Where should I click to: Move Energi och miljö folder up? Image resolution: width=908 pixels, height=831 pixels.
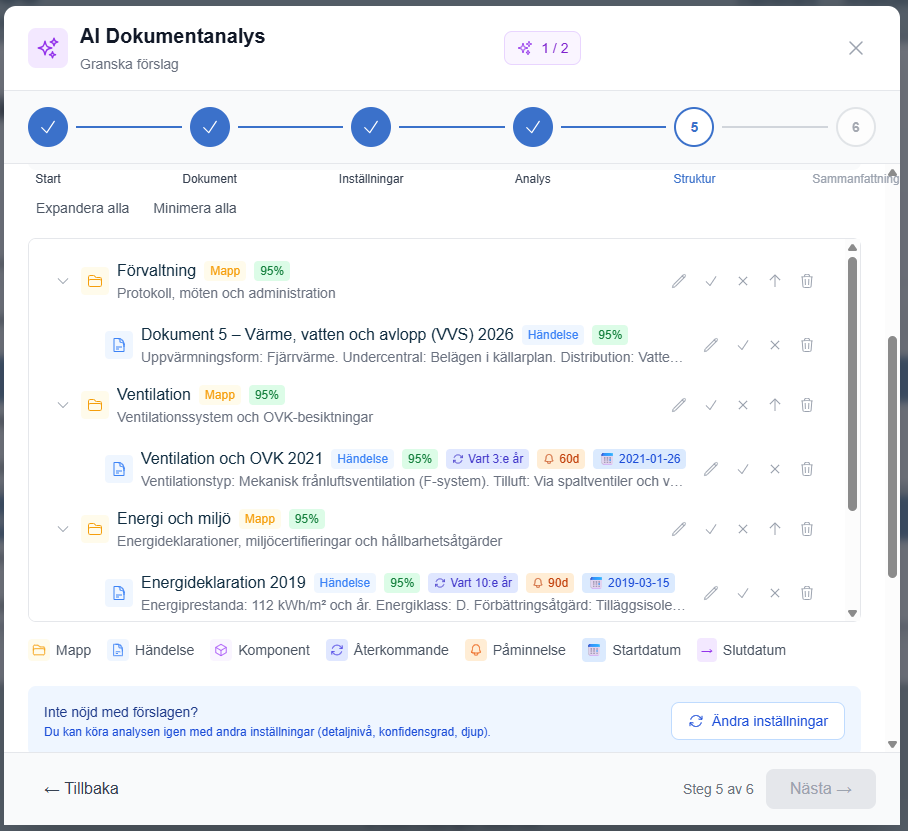[x=775, y=529]
